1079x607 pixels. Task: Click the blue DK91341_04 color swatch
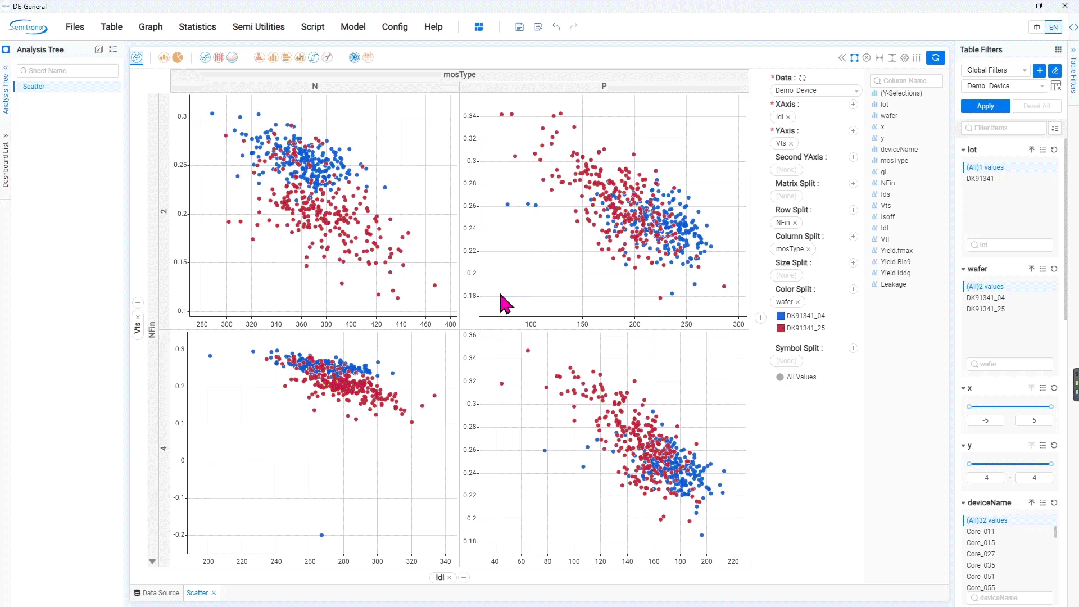pyautogui.click(x=781, y=316)
